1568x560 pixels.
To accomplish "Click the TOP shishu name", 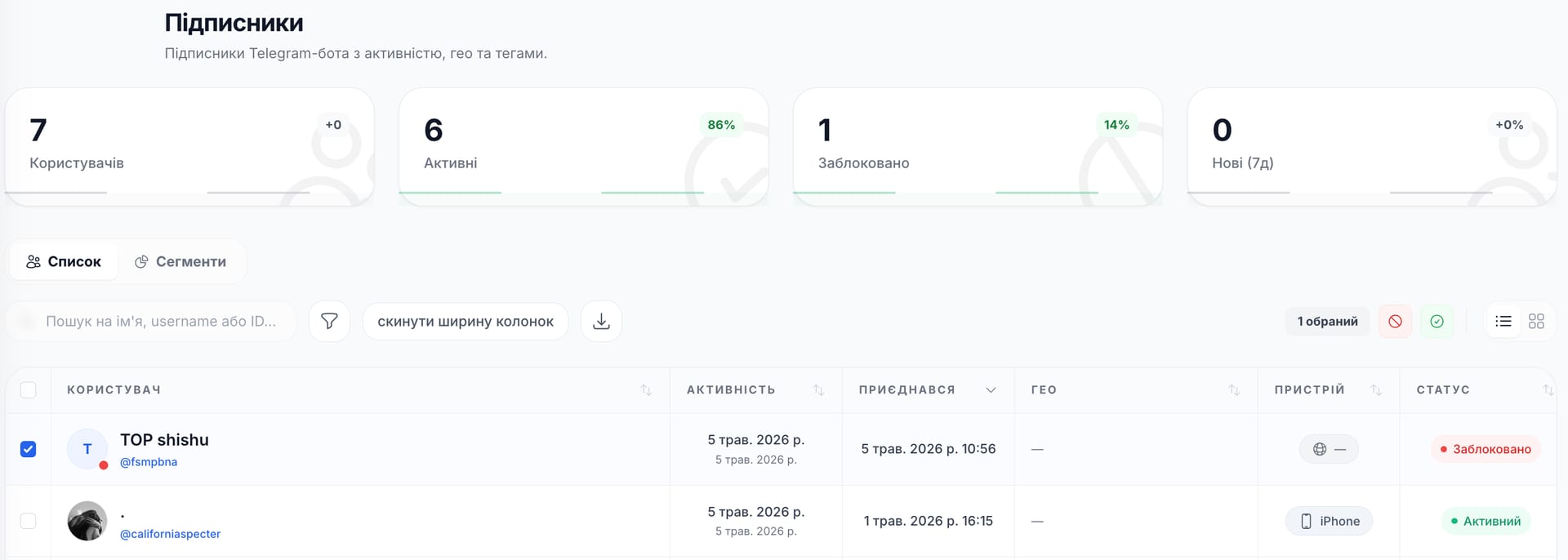I will click(164, 440).
